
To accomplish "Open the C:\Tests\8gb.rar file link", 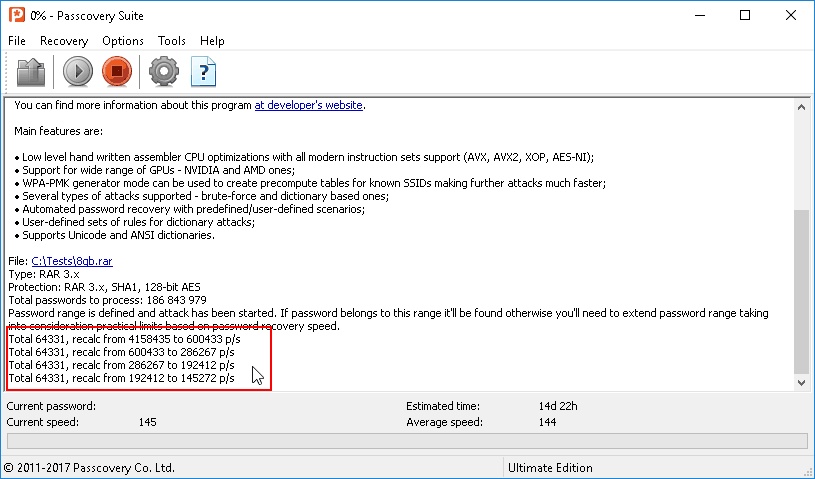I will click(72, 261).
